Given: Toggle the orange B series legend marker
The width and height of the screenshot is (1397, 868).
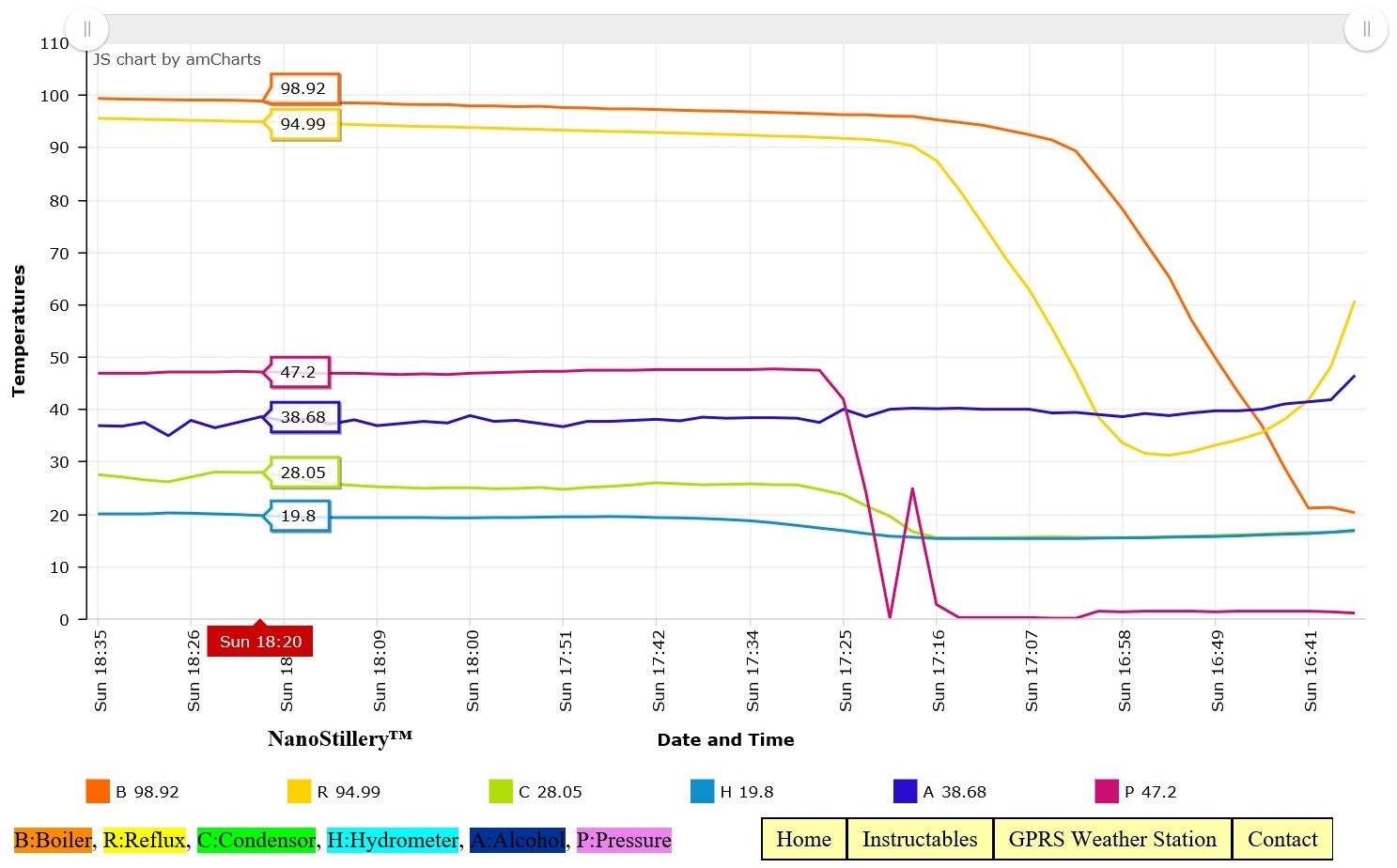Looking at the screenshot, I should tap(98, 791).
